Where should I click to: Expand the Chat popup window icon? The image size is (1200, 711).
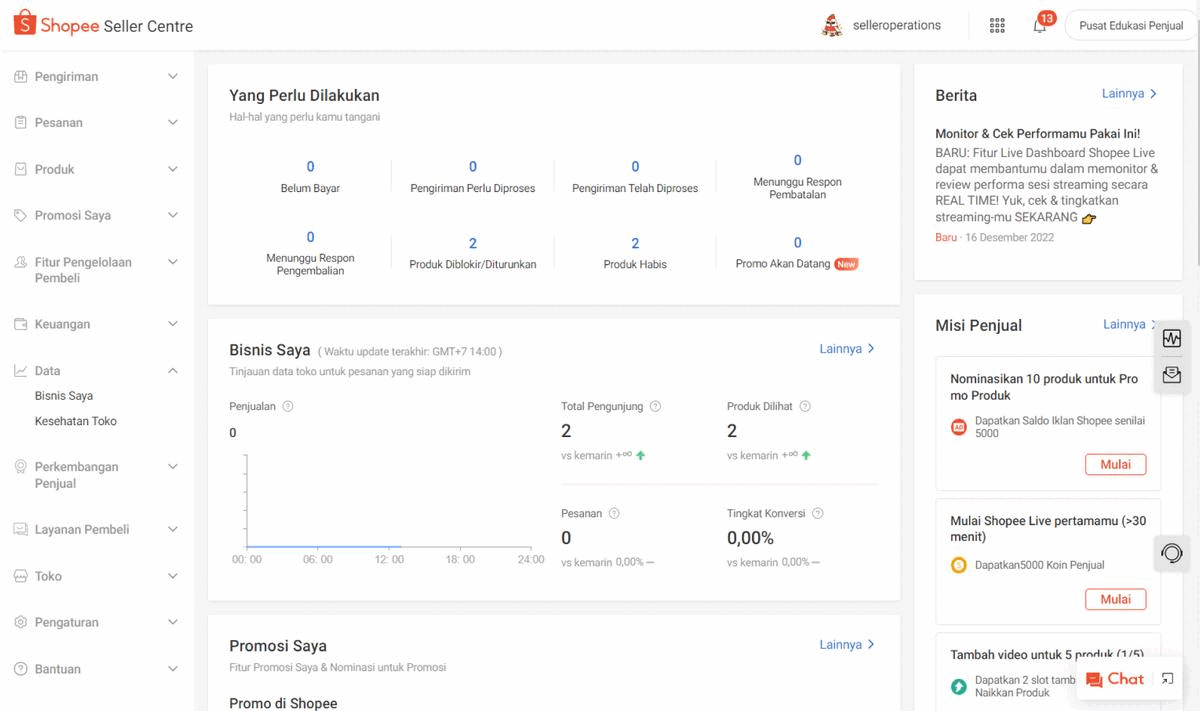(x=1167, y=679)
